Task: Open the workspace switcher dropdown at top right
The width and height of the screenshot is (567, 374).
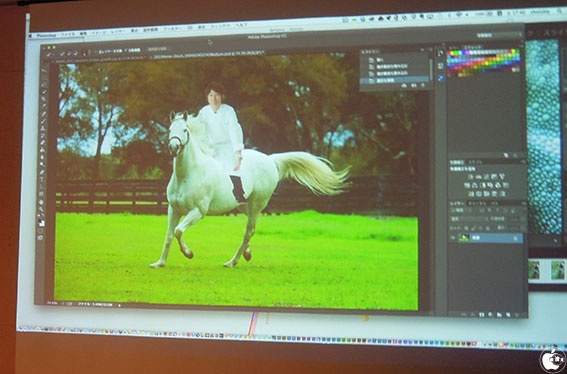Action: click(x=499, y=35)
